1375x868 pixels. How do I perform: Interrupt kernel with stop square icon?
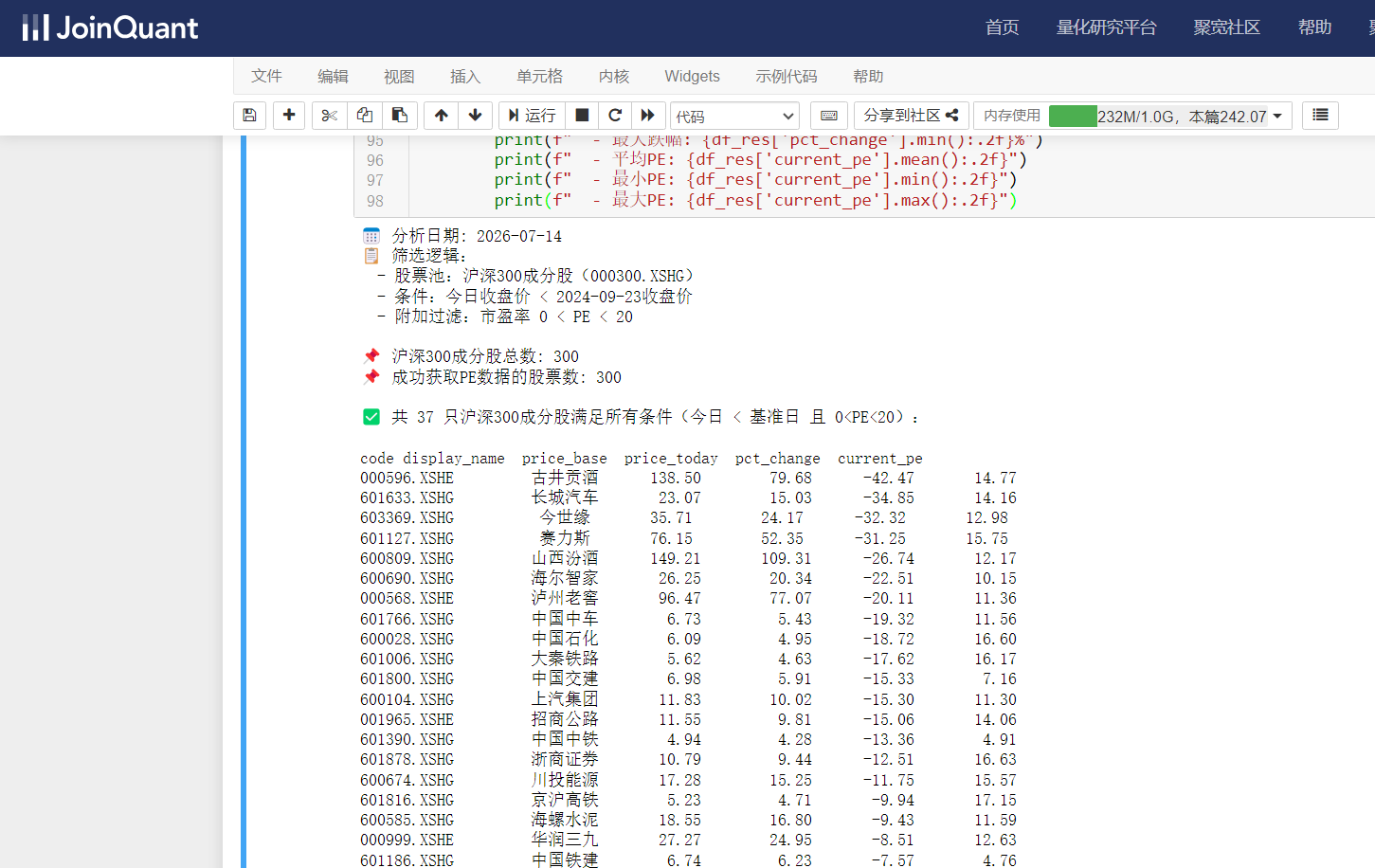[582, 115]
